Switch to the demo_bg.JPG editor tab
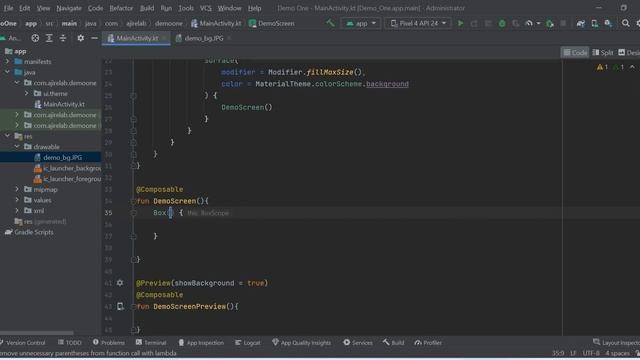Viewport: 640px width, 360px height. pos(203,38)
